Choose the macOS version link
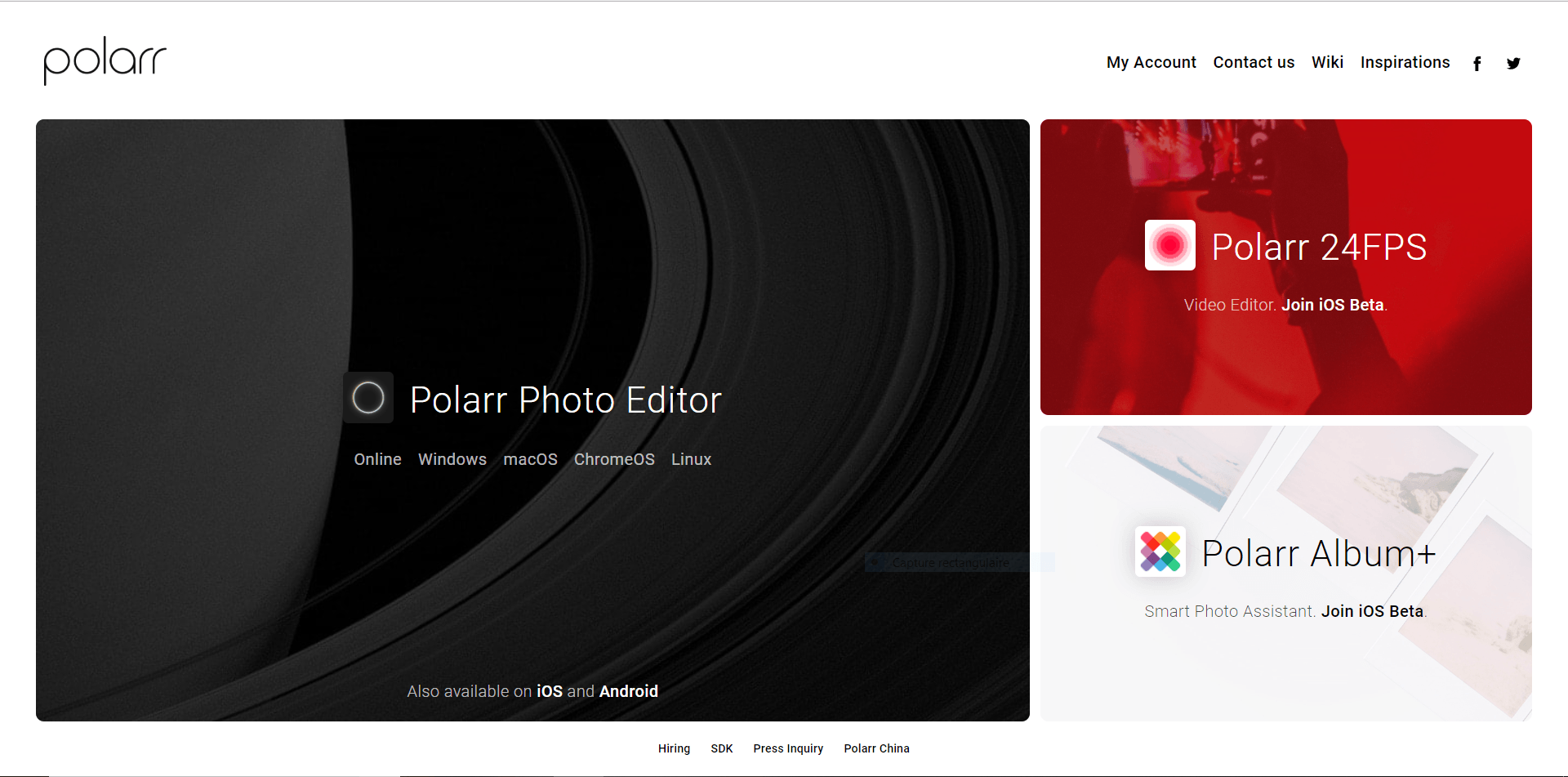Image resolution: width=1568 pixels, height=777 pixels. coord(530,459)
